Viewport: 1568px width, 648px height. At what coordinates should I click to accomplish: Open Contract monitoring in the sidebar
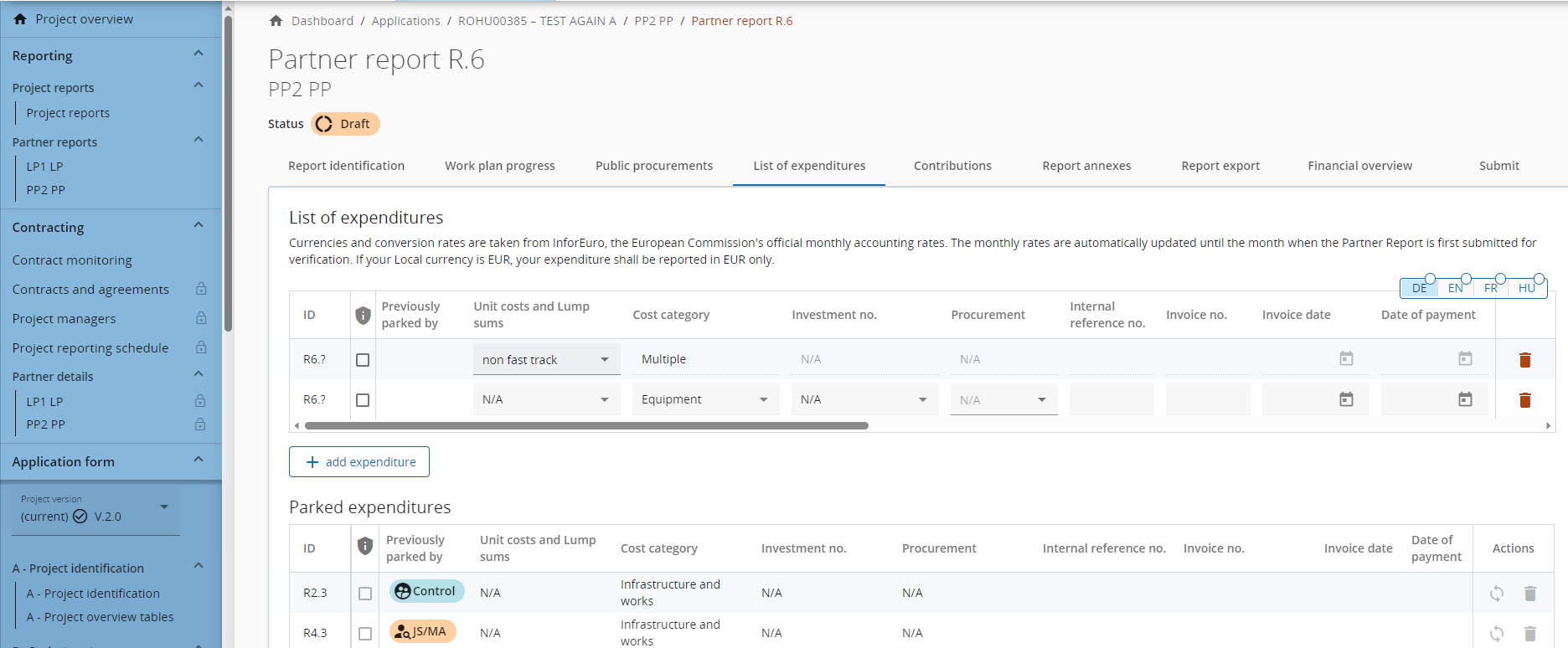coord(72,260)
